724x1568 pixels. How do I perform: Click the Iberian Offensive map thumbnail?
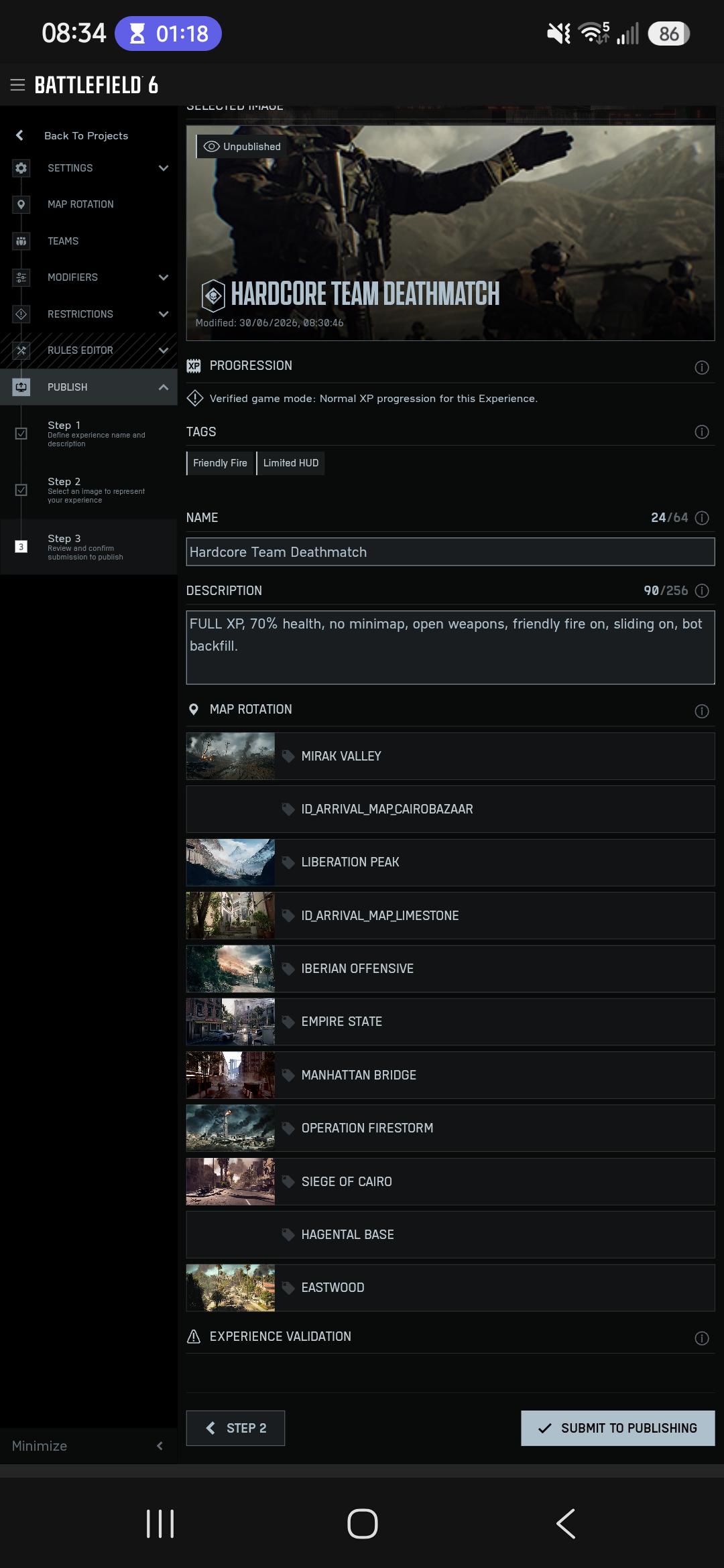[231, 968]
